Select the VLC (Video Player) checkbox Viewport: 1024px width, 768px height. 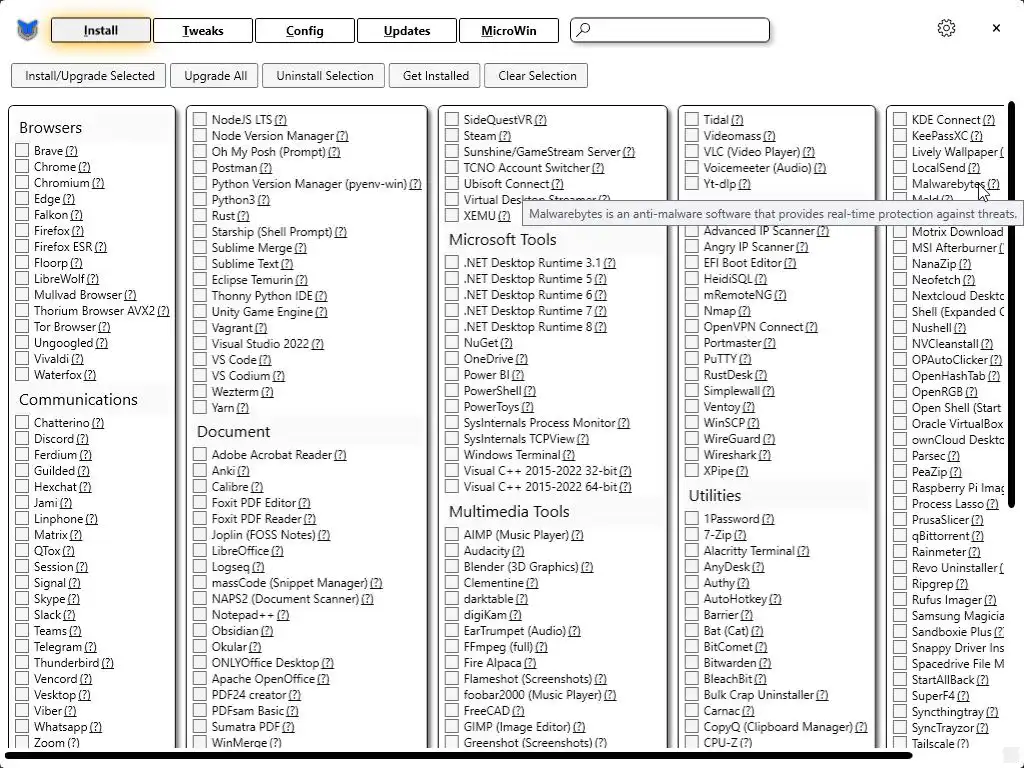pos(692,152)
